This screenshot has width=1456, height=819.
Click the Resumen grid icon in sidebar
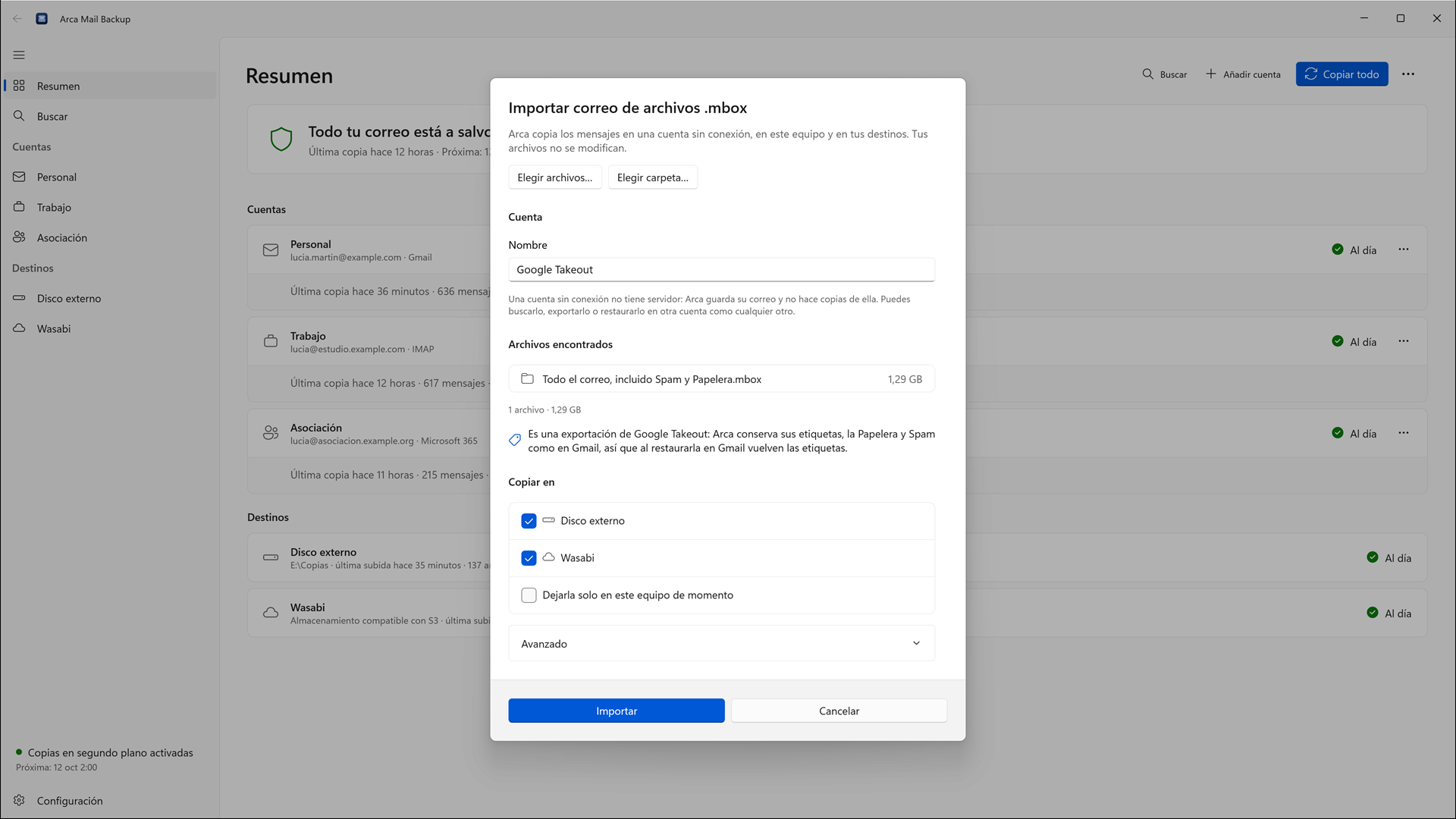point(19,86)
